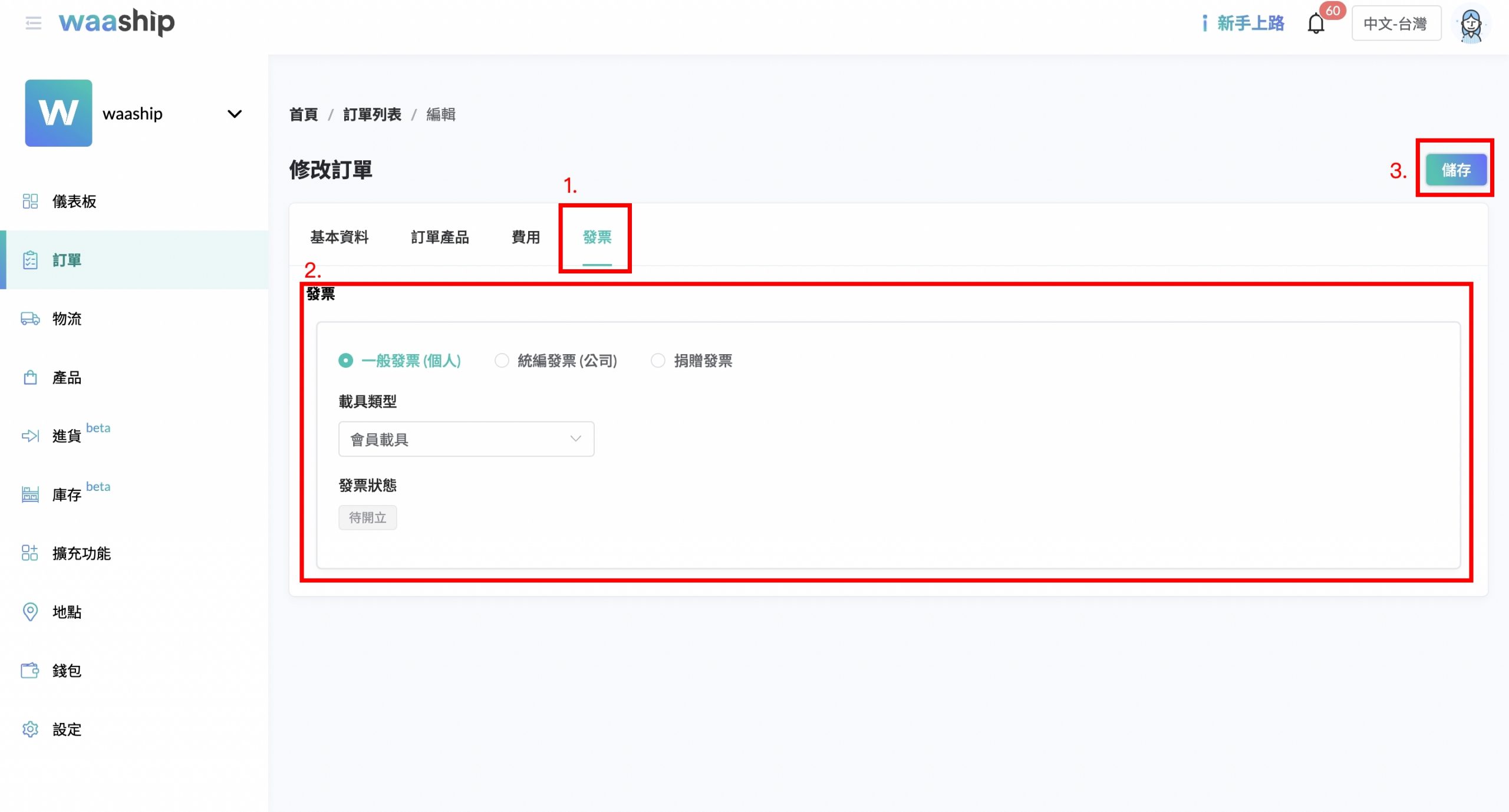Open the 中文-台灣 language selector

click(x=1396, y=24)
